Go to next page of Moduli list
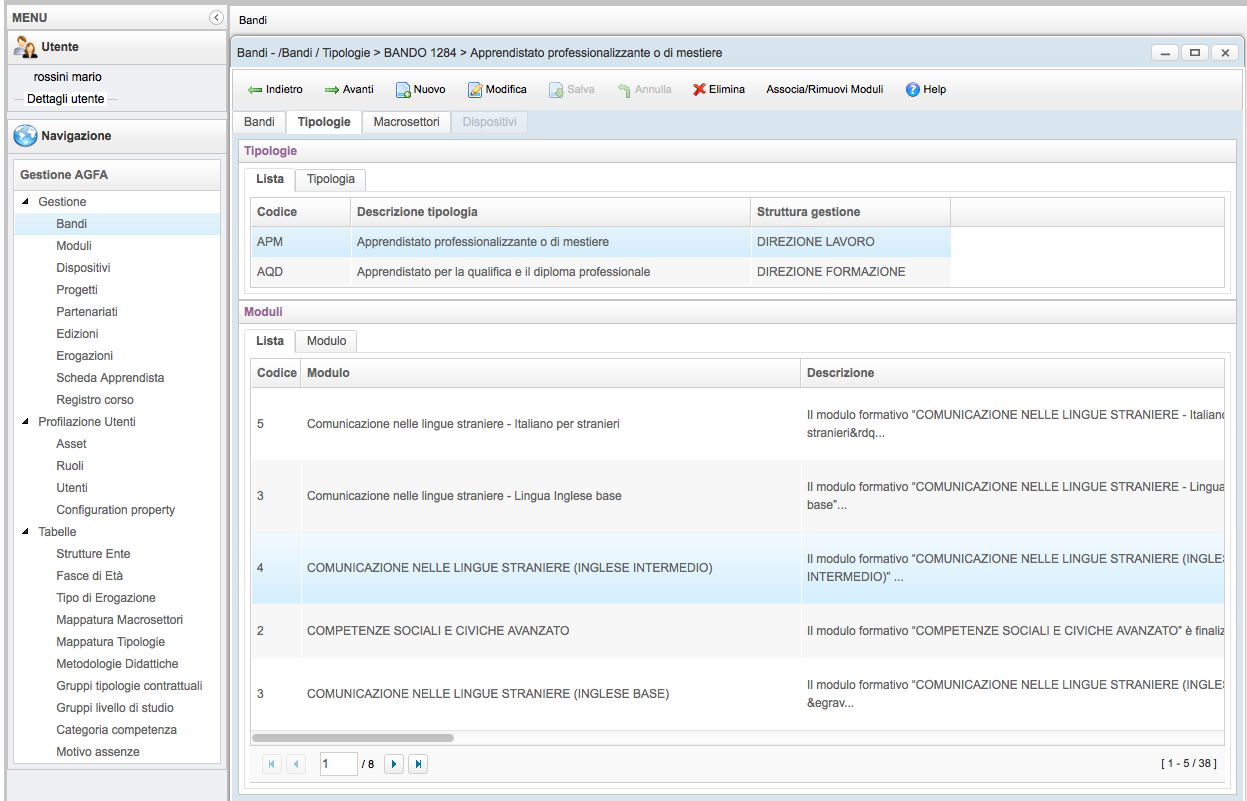 [x=394, y=764]
